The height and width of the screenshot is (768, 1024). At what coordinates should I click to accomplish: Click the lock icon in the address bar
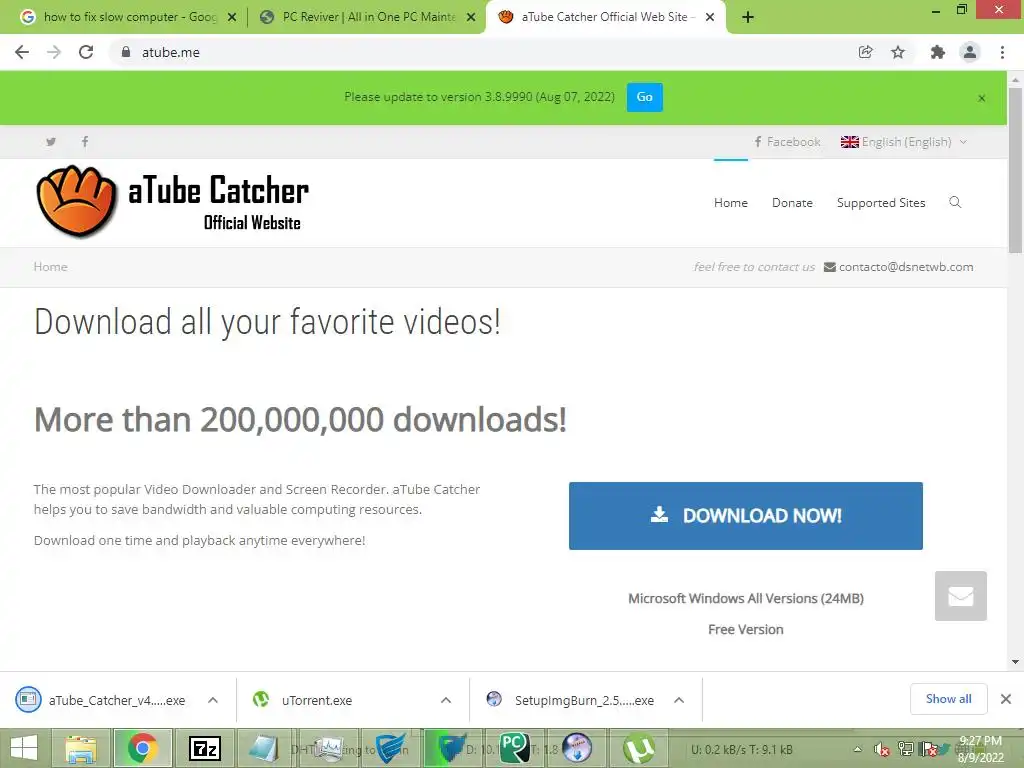point(126,52)
